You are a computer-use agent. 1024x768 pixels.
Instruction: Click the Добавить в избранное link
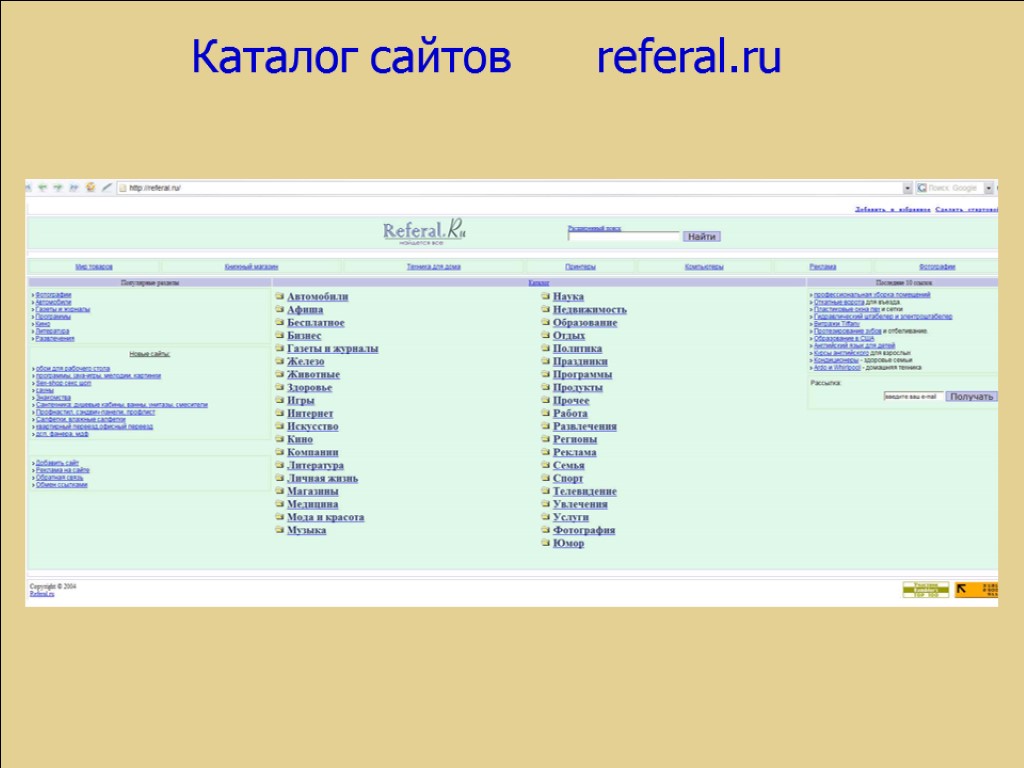tap(893, 210)
